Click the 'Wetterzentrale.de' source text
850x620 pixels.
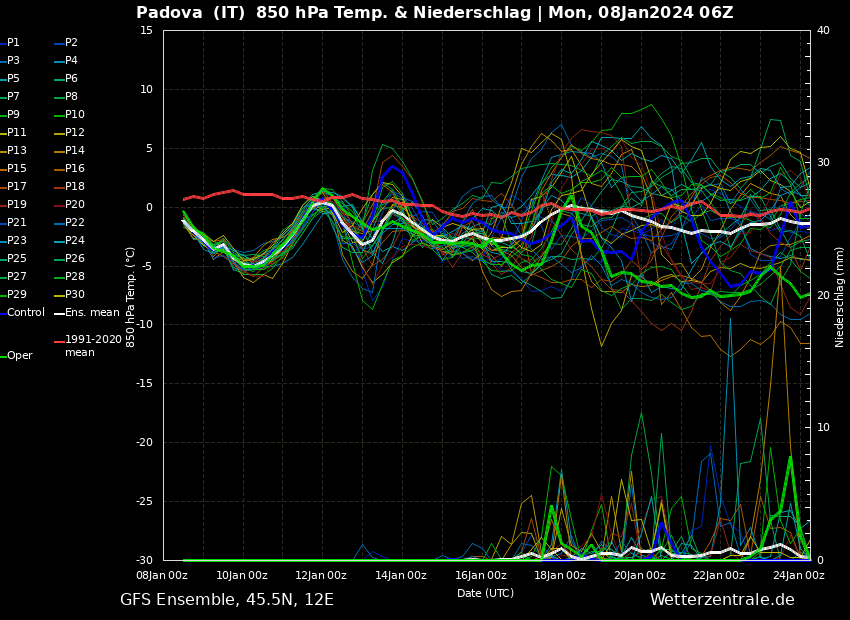pyautogui.click(x=722, y=599)
